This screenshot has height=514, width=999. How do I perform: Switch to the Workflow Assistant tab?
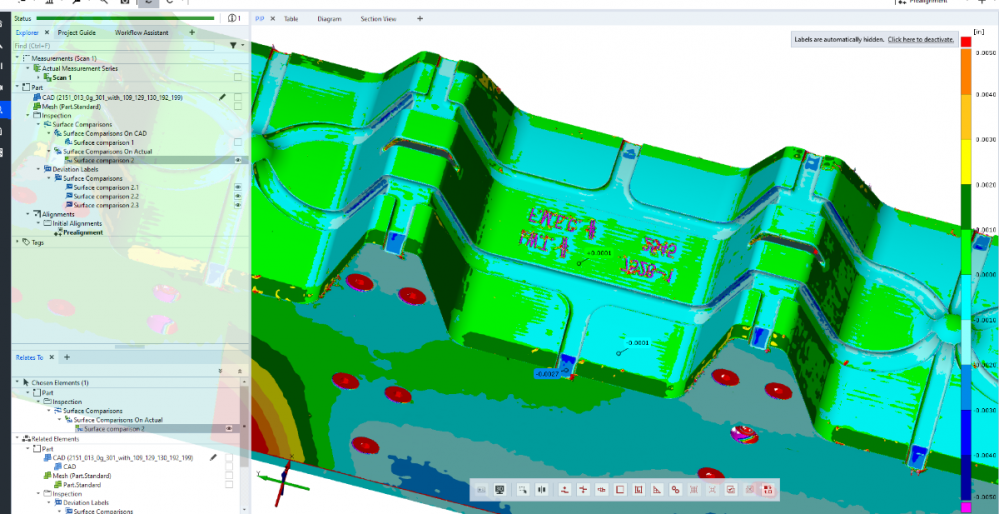click(141, 32)
